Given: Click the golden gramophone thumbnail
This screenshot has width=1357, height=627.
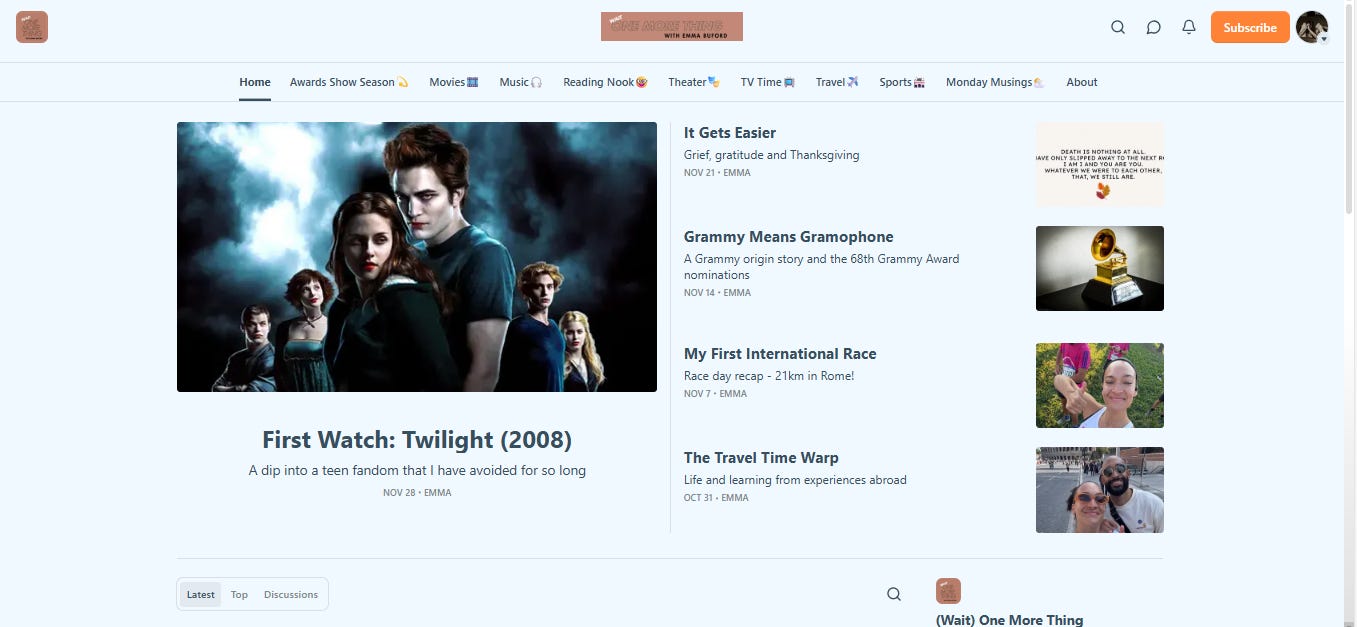Looking at the screenshot, I should point(1100,268).
